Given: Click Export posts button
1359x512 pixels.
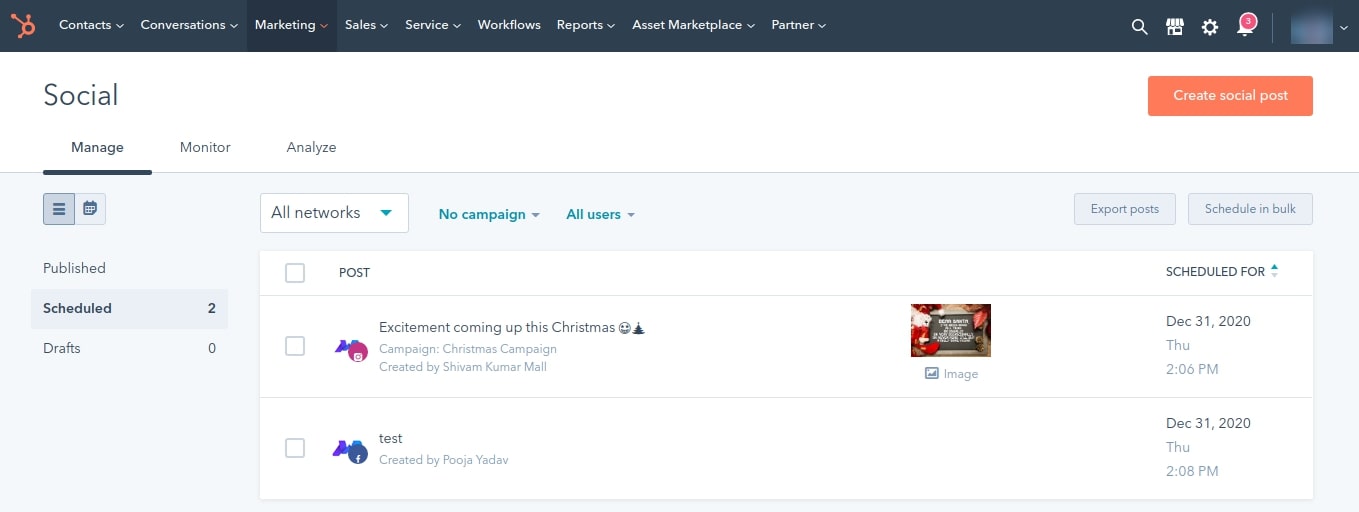Looking at the screenshot, I should (1125, 209).
